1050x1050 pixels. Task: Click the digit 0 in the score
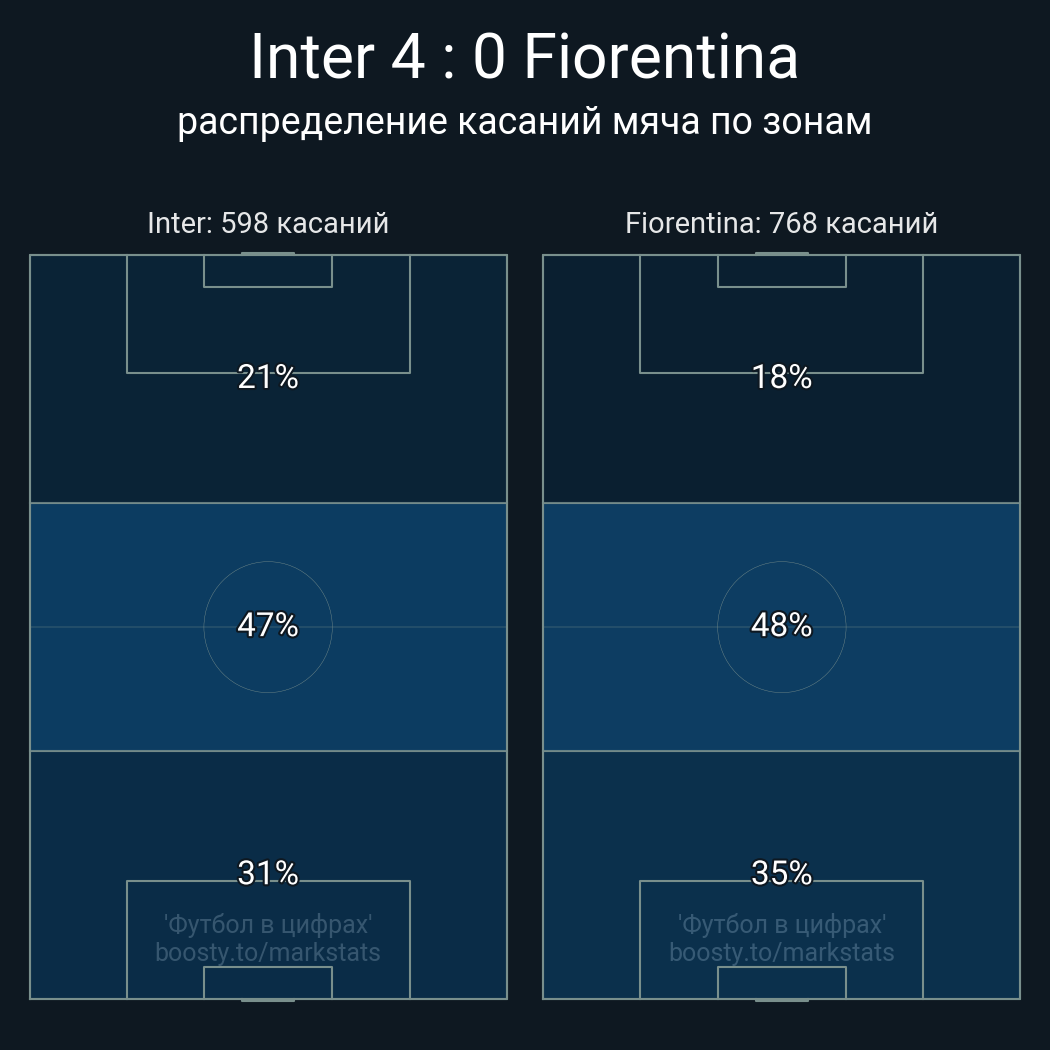point(489,58)
